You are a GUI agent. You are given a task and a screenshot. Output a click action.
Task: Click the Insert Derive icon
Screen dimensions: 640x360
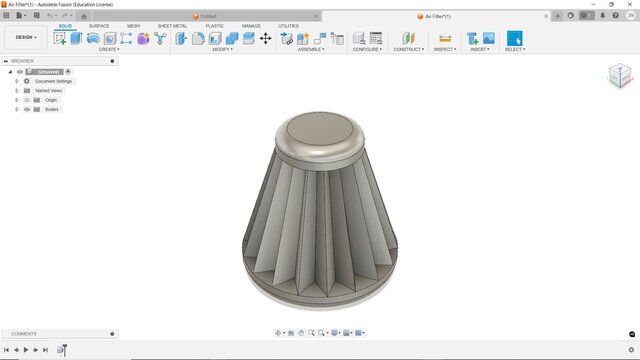click(x=472, y=39)
